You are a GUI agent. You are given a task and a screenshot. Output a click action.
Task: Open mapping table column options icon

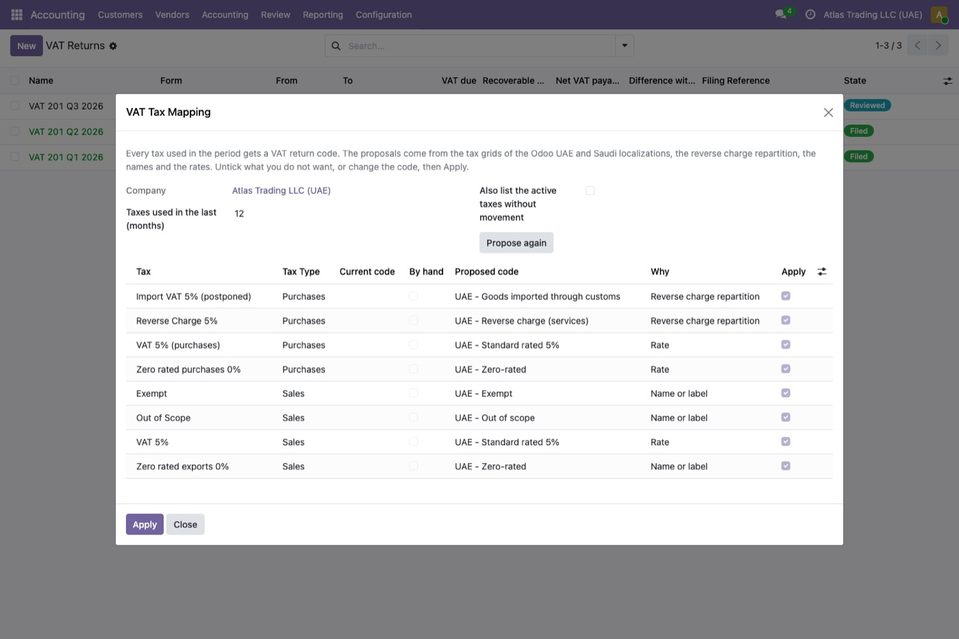(x=822, y=271)
